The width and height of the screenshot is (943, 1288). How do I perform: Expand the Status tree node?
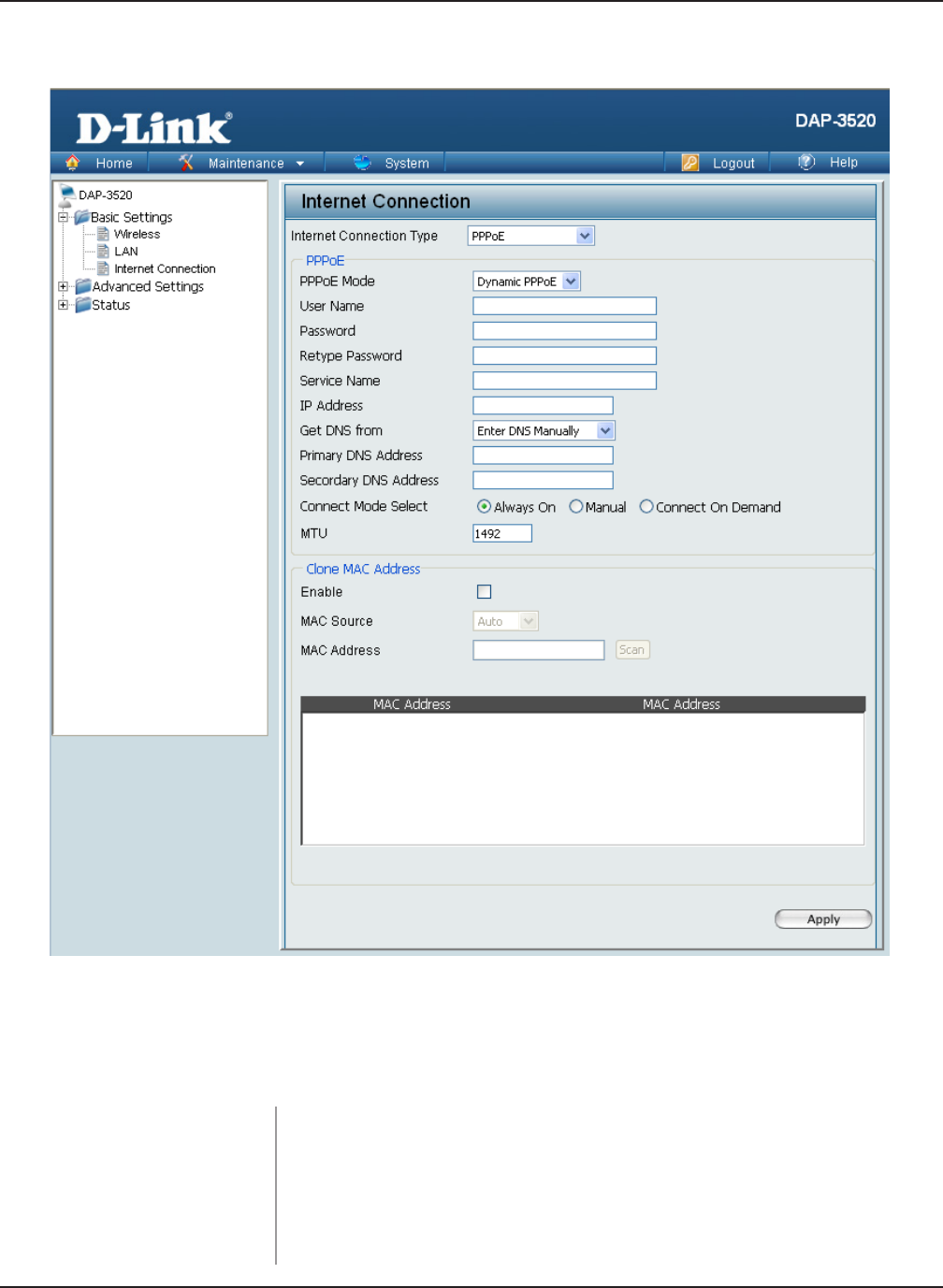63,305
